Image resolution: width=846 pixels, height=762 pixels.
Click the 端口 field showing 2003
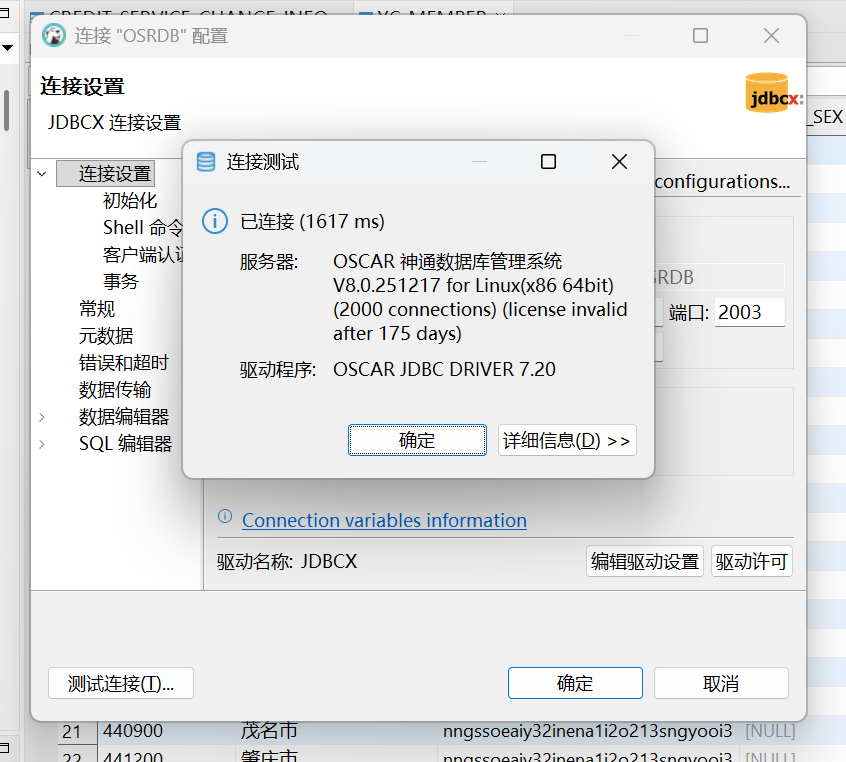click(749, 312)
